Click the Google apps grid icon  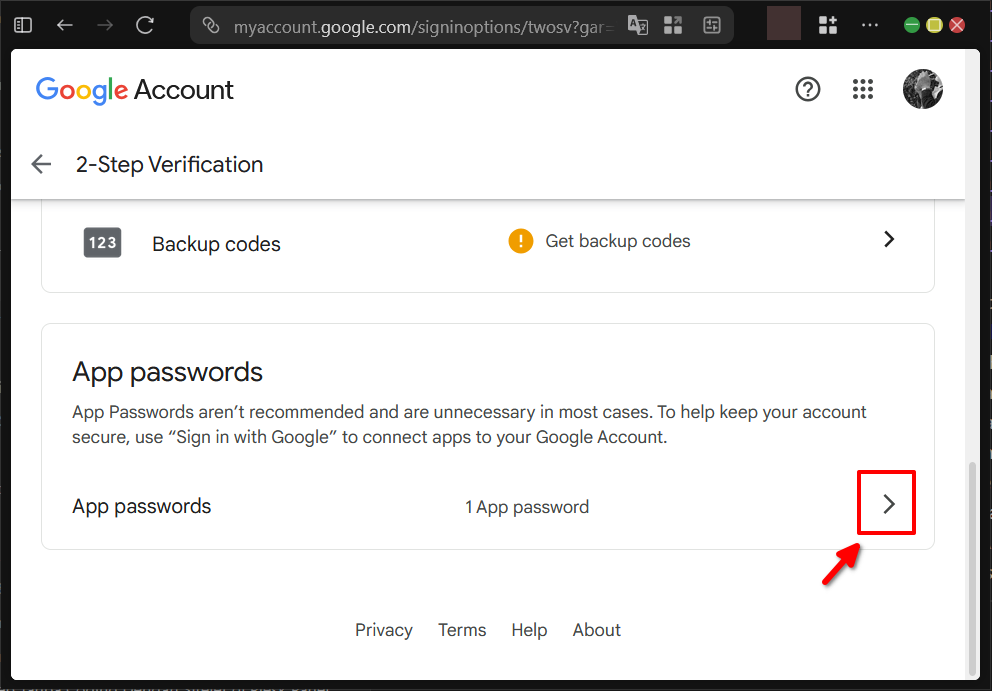click(862, 89)
